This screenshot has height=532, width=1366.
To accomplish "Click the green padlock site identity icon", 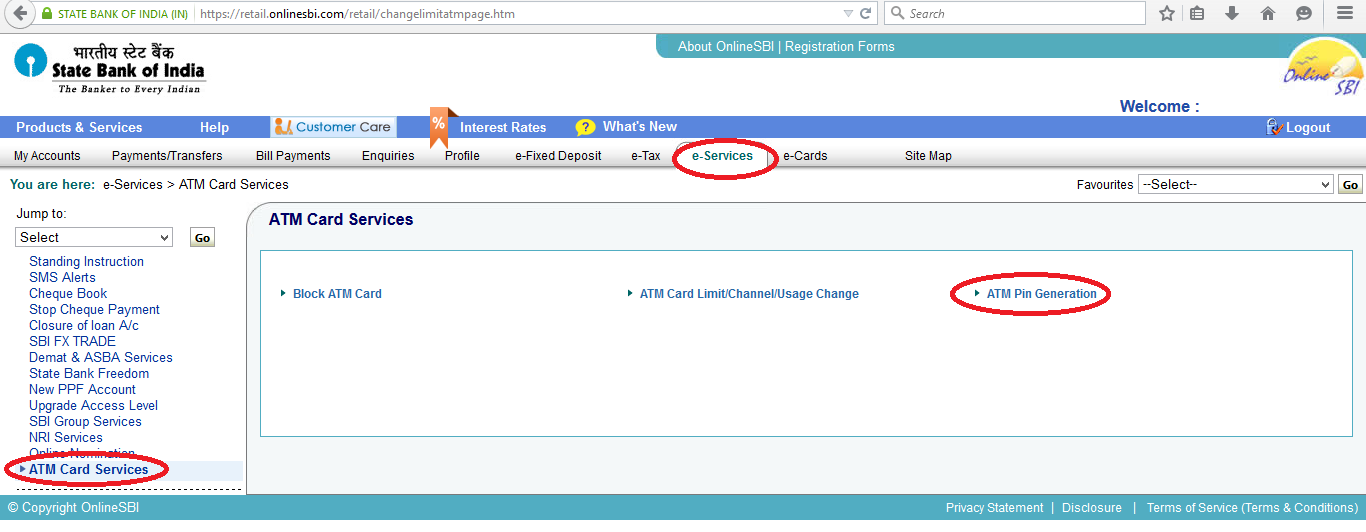I will click(x=46, y=14).
